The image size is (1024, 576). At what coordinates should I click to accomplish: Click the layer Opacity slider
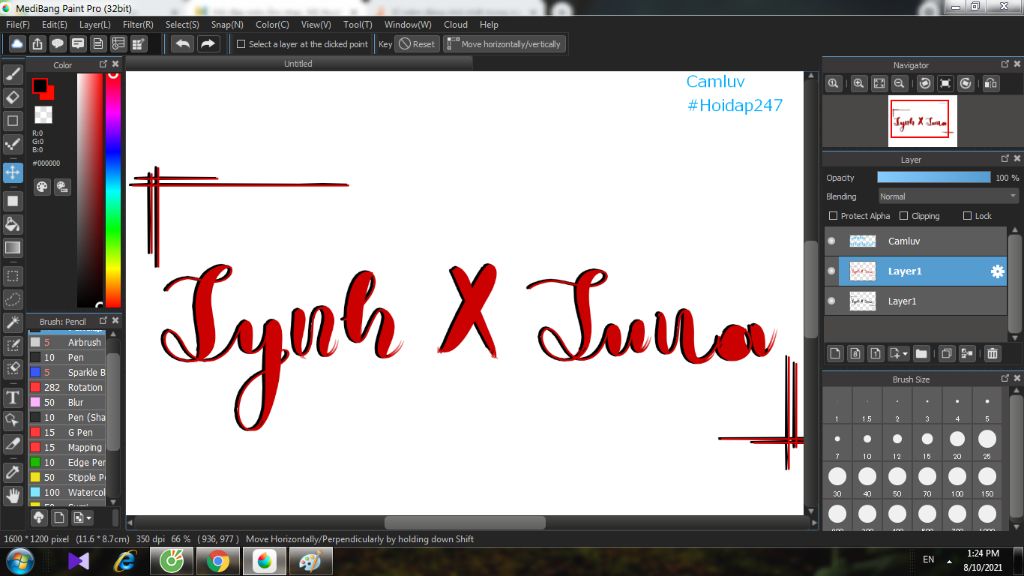pyautogui.click(x=934, y=178)
